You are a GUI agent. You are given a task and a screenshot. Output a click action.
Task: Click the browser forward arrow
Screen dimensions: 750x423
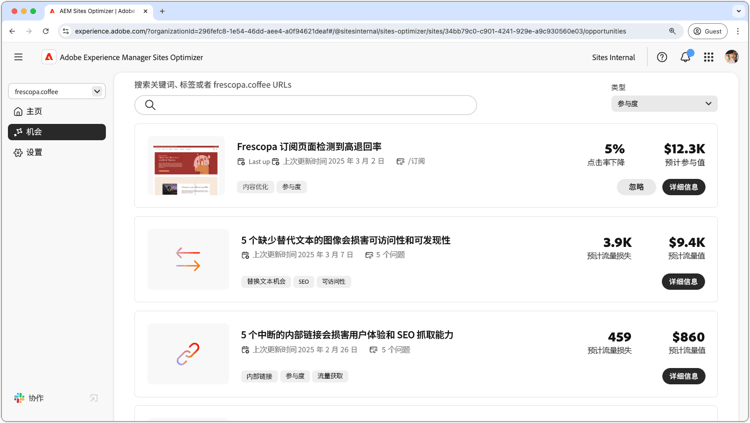coord(29,31)
